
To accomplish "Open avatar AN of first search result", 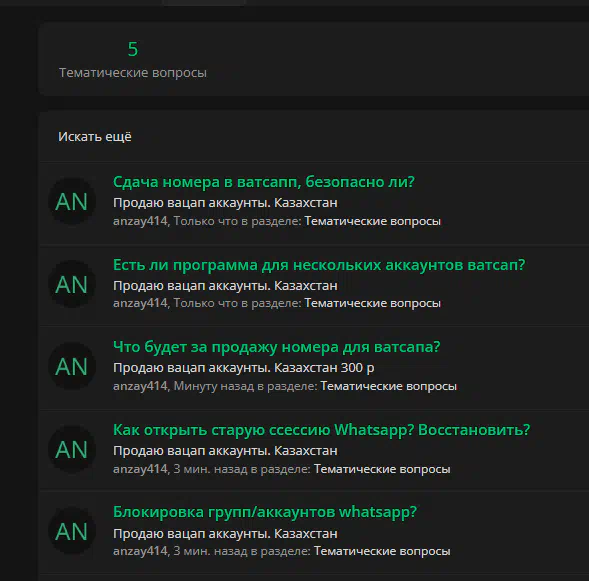I will 72,201.
